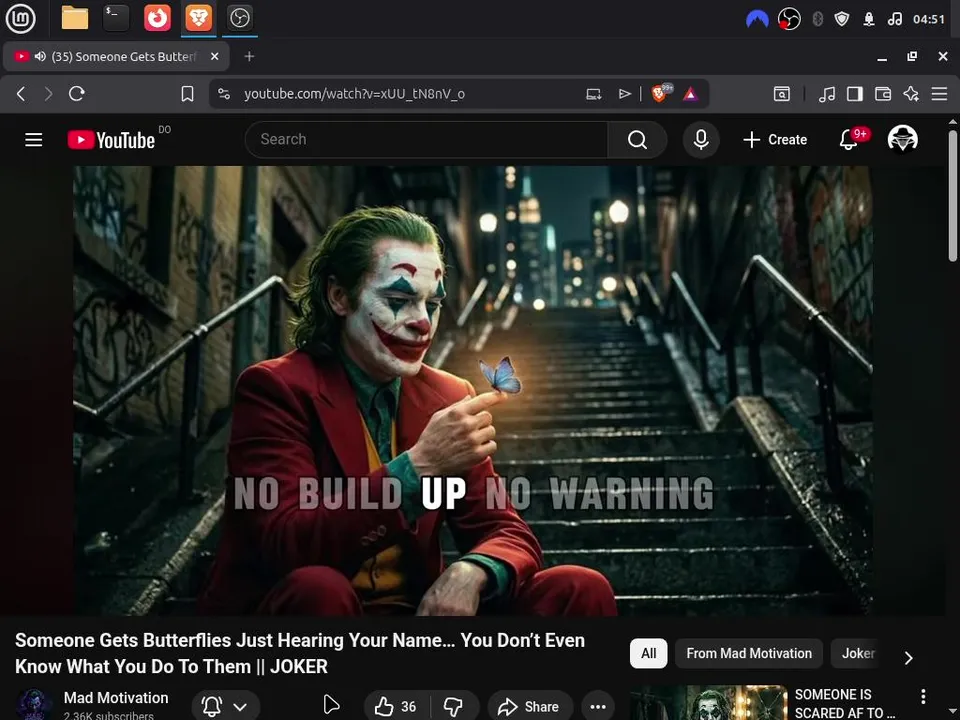Reload the current YouTube page
Screen dimensions: 960x720
pos(77,94)
